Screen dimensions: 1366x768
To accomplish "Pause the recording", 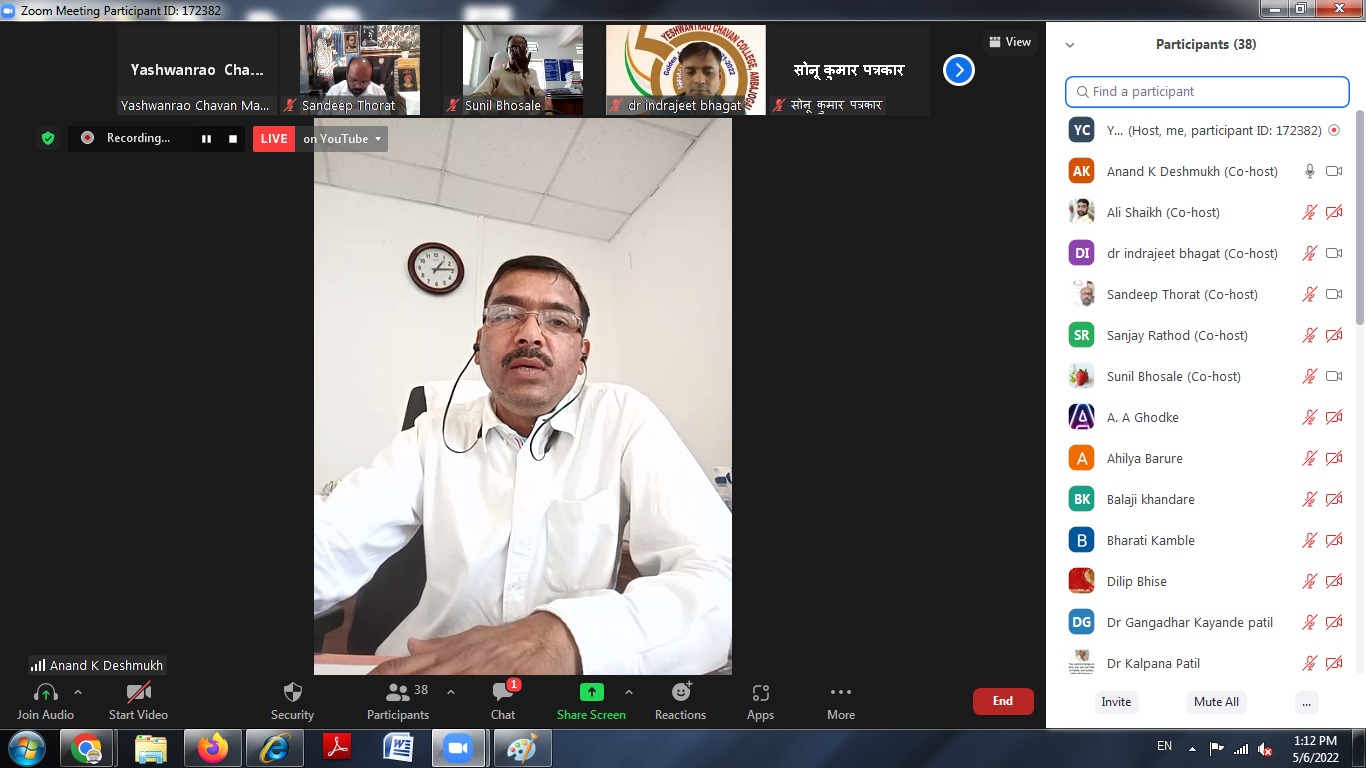I will (x=206, y=139).
